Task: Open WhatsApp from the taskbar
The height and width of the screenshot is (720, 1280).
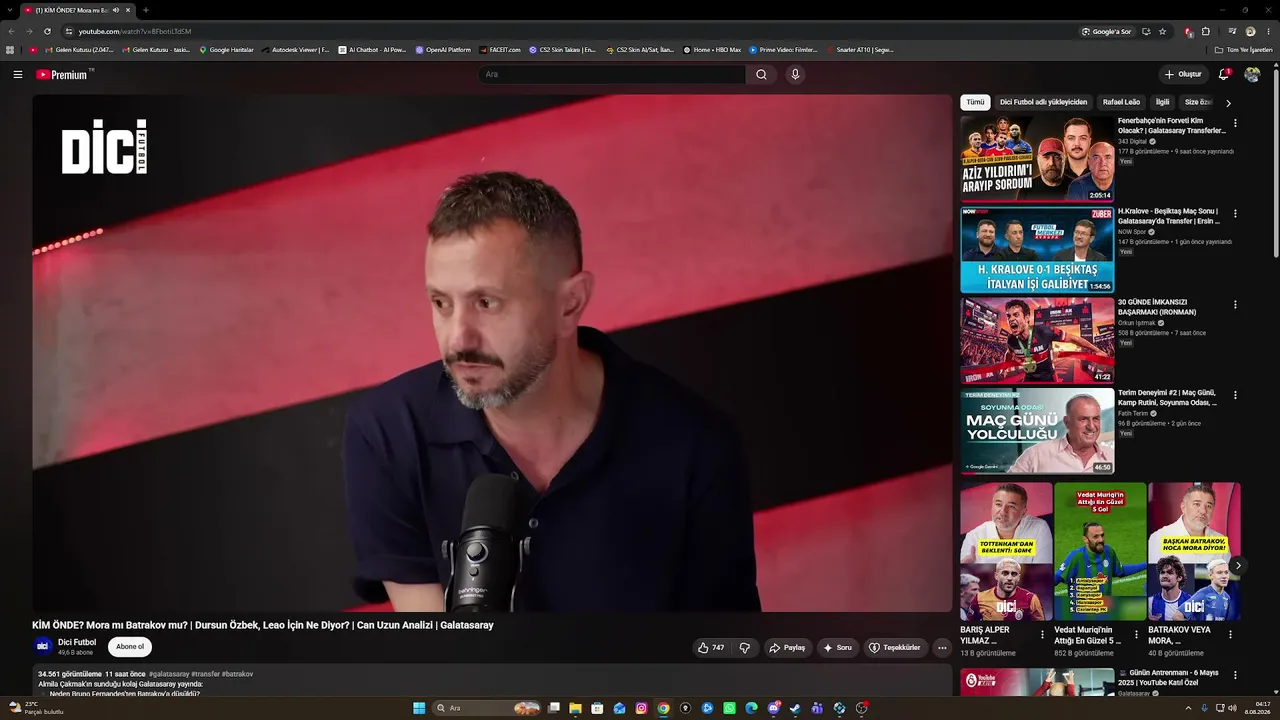Action: pyautogui.click(x=729, y=708)
